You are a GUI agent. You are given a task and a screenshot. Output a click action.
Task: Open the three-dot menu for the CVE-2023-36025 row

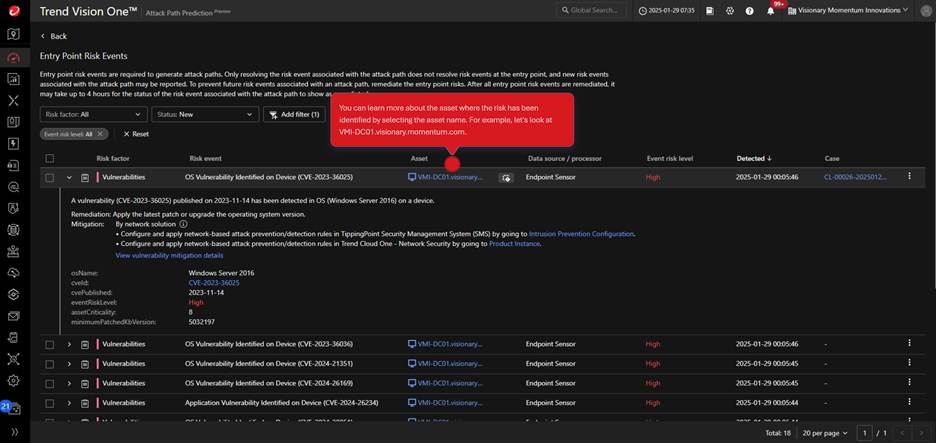coord(909,176)
